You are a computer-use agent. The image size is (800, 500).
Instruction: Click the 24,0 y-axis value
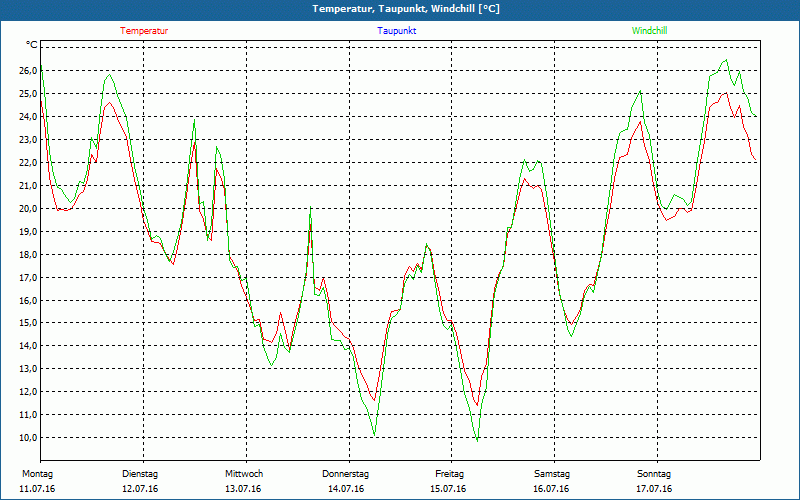[x=29, y=116]
